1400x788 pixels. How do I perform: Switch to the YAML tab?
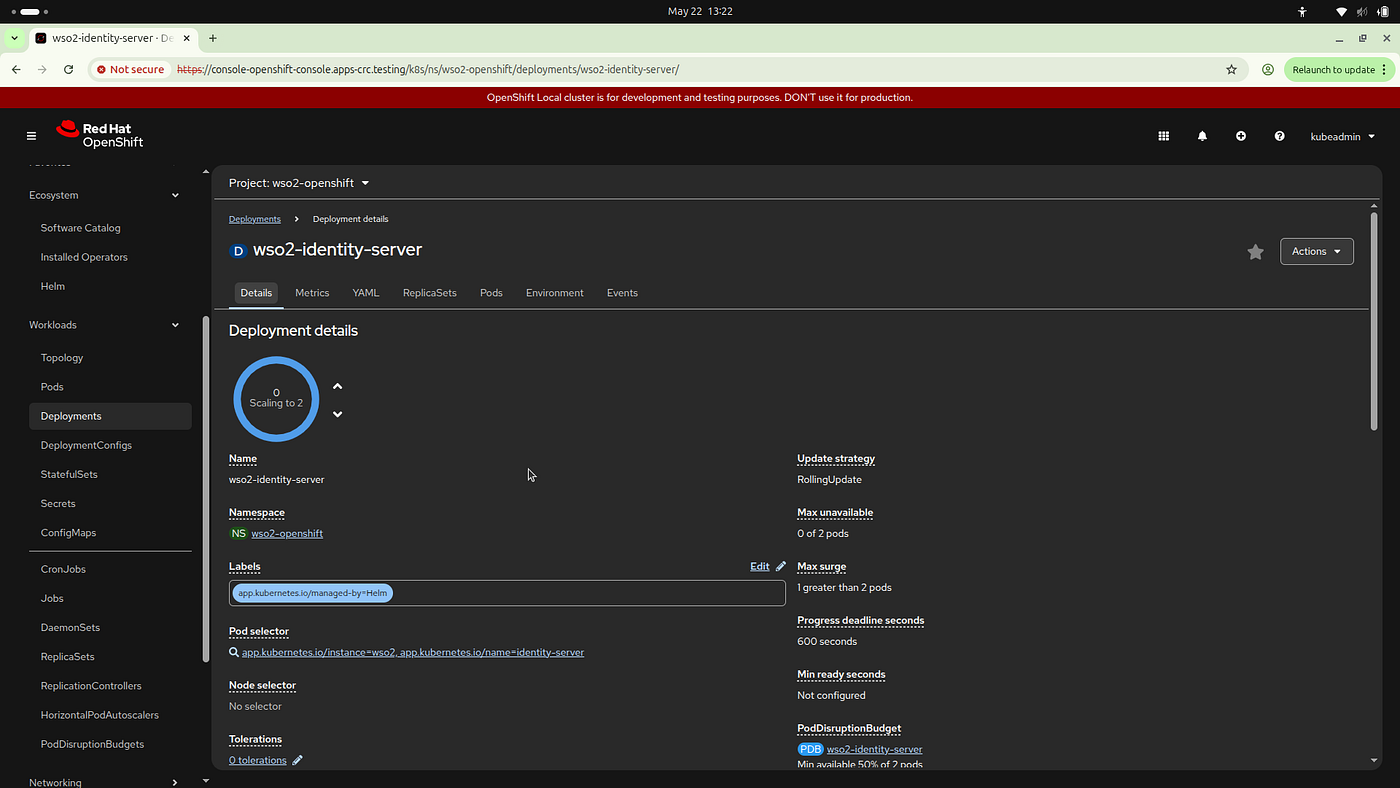366,293
